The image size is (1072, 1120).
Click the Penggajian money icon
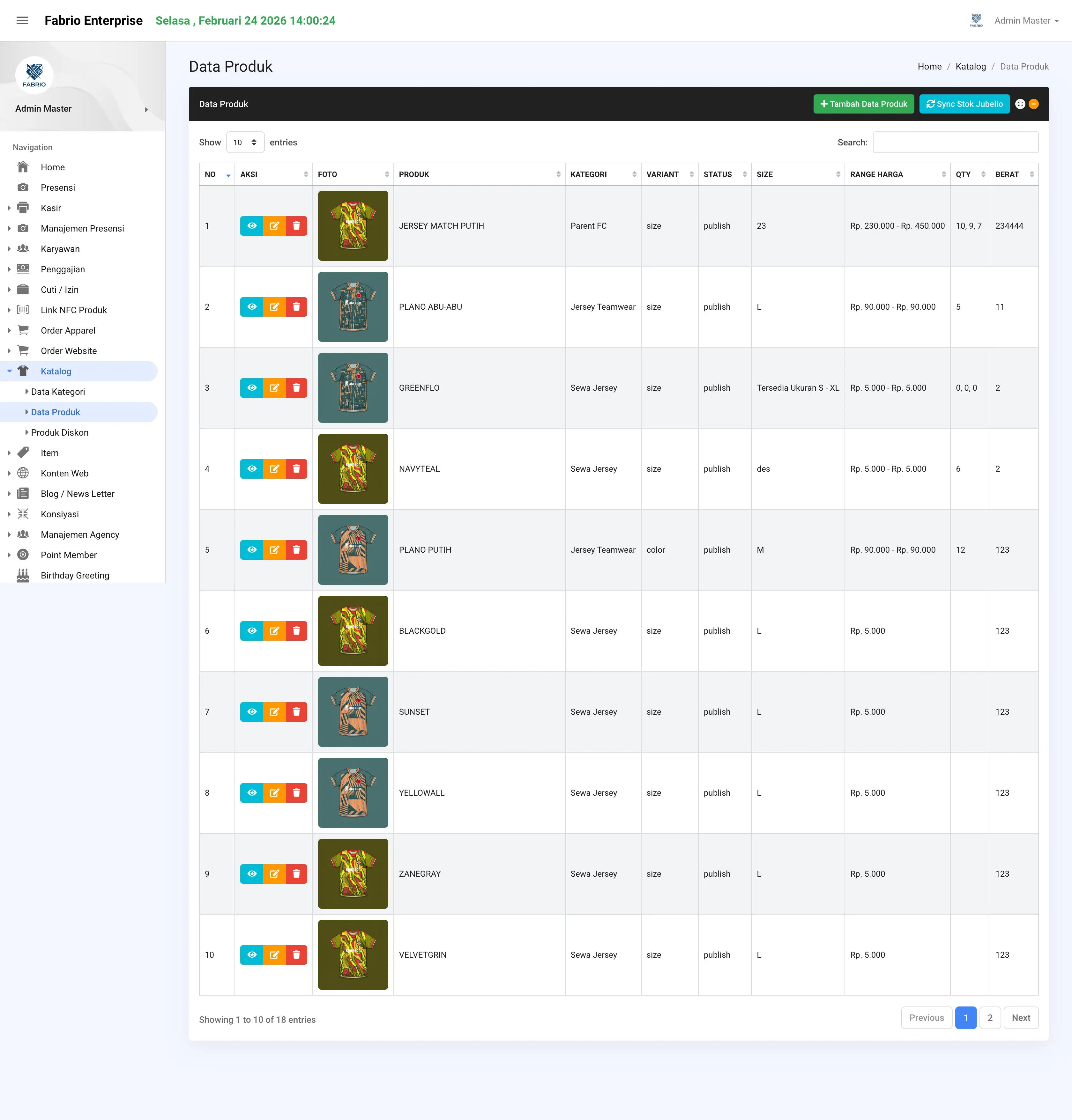tap(23, 269)
